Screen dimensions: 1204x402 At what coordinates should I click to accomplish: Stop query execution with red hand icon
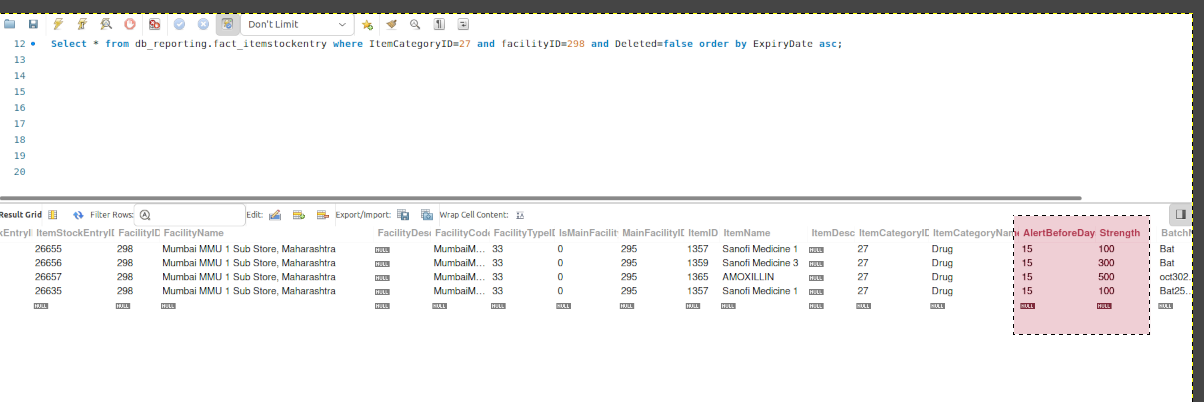(x=130, y=23)
